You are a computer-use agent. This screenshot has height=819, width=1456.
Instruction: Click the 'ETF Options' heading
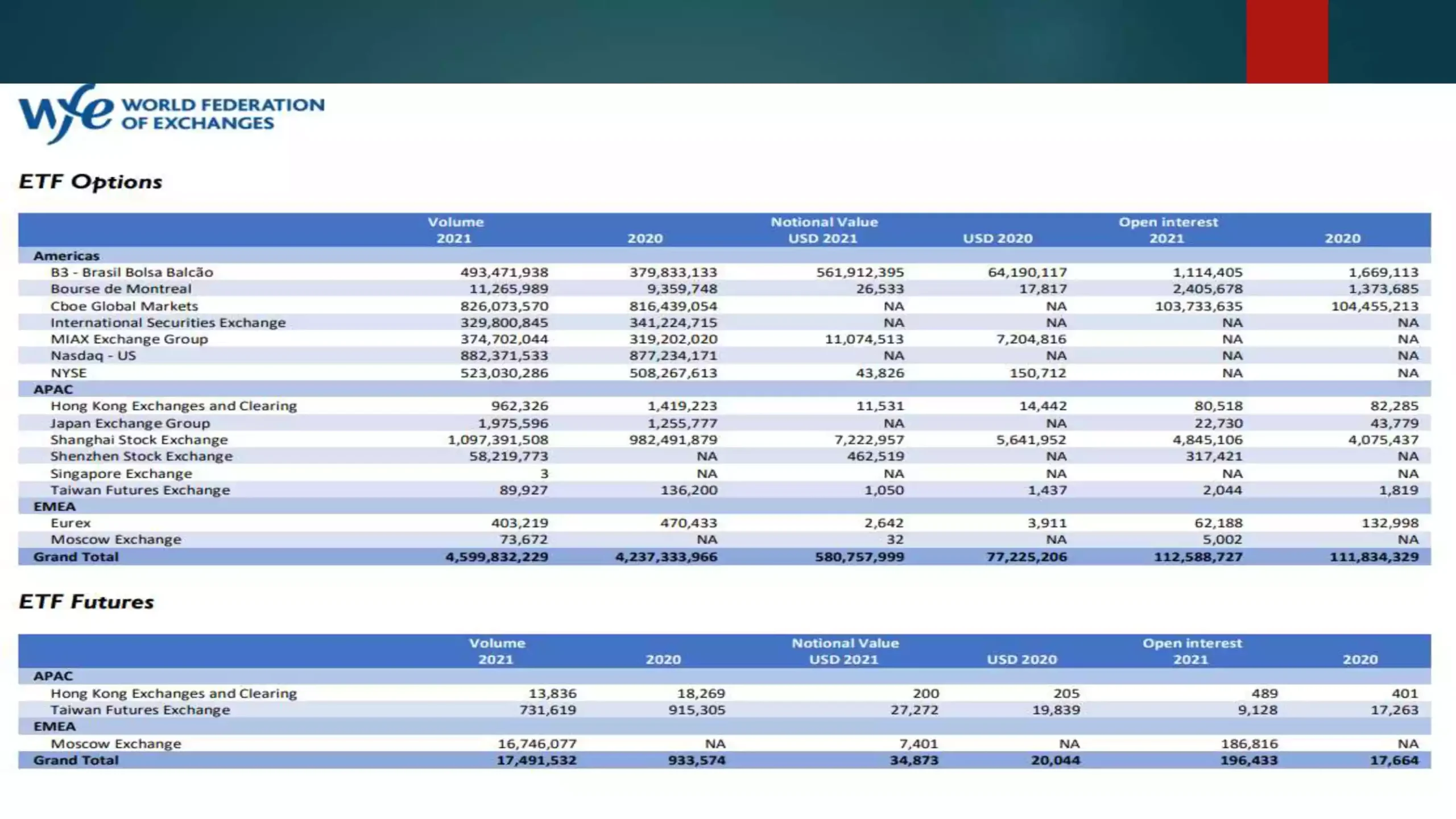coord(90,182)
